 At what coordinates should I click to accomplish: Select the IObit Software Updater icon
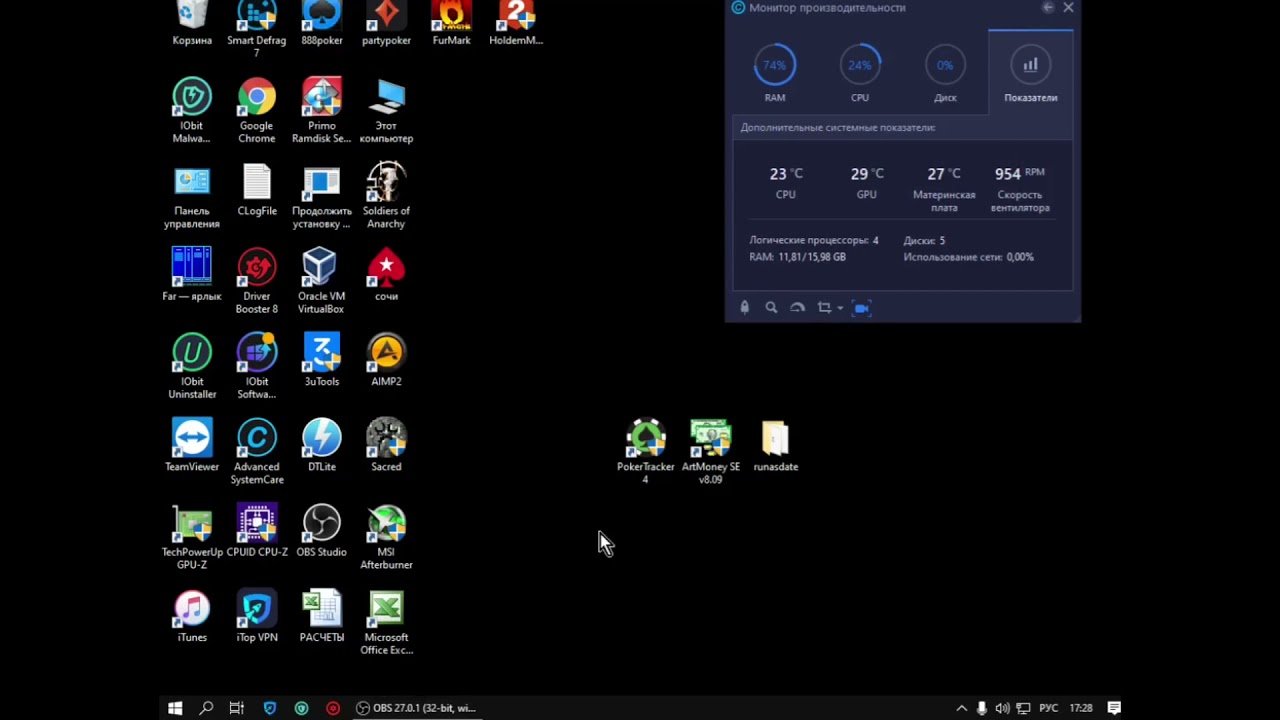(257, 366)
